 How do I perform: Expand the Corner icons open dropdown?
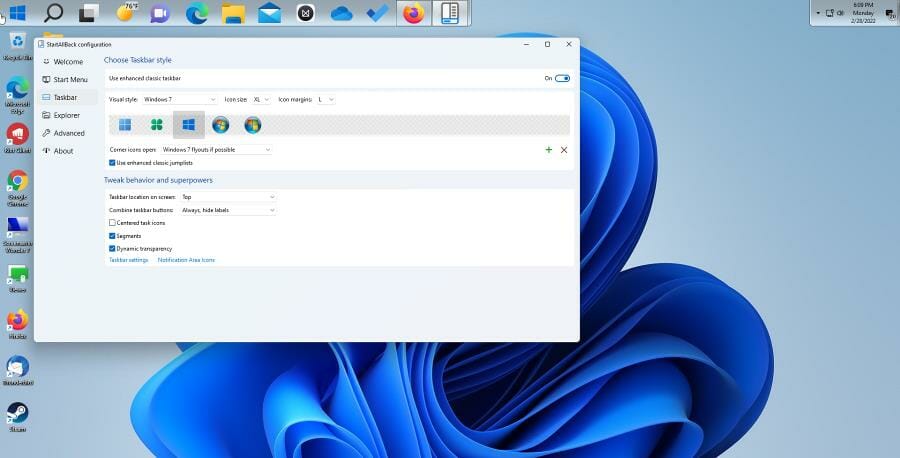(x=216, y=150)
